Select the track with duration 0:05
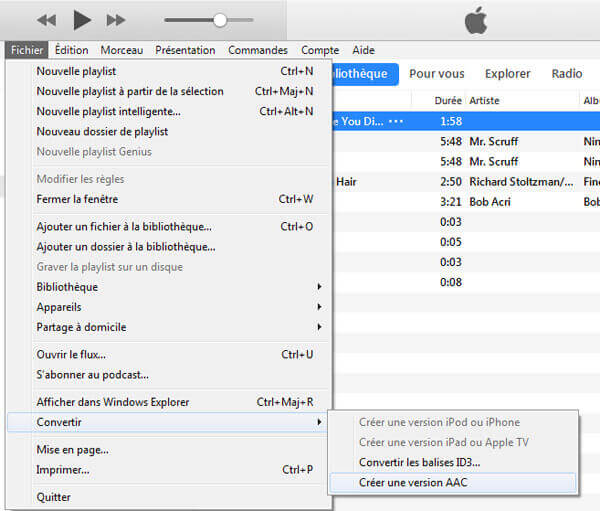600x511 pixels. coord(466,242)
